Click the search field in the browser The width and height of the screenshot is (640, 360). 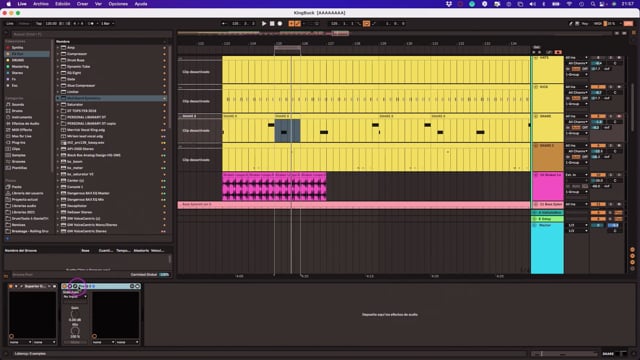click(x=90, y=34)
